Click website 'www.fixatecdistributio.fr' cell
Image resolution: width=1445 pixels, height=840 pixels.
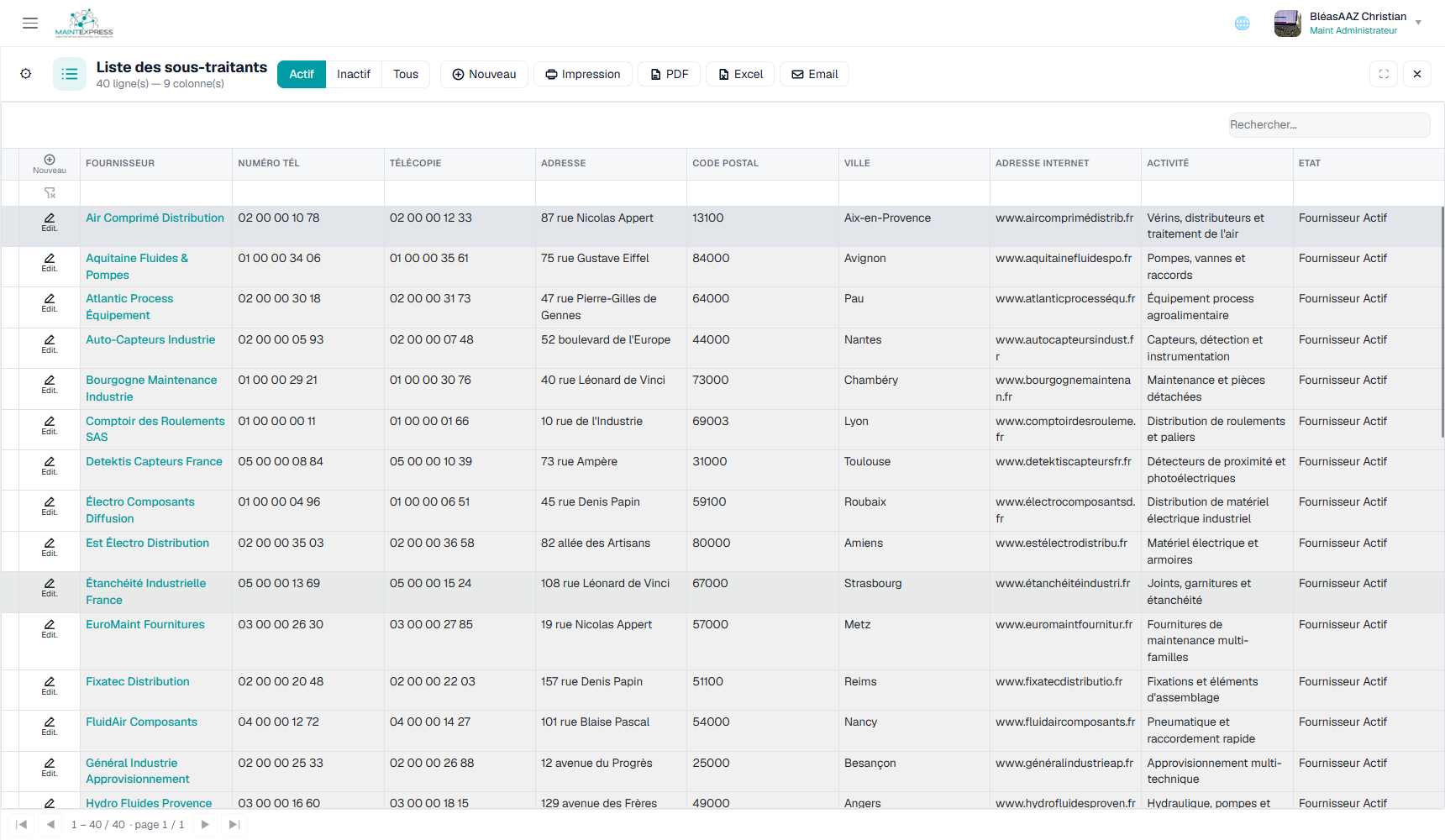click(1059, 681)
